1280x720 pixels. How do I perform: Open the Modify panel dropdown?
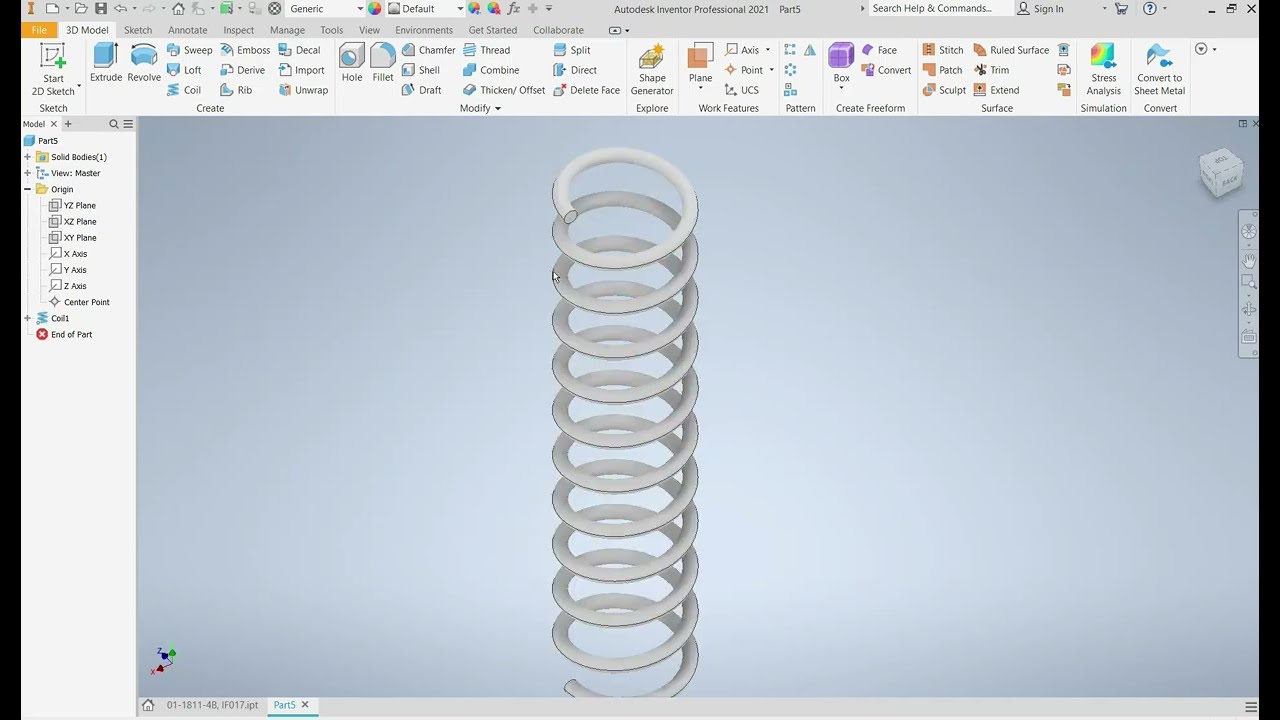480,108
